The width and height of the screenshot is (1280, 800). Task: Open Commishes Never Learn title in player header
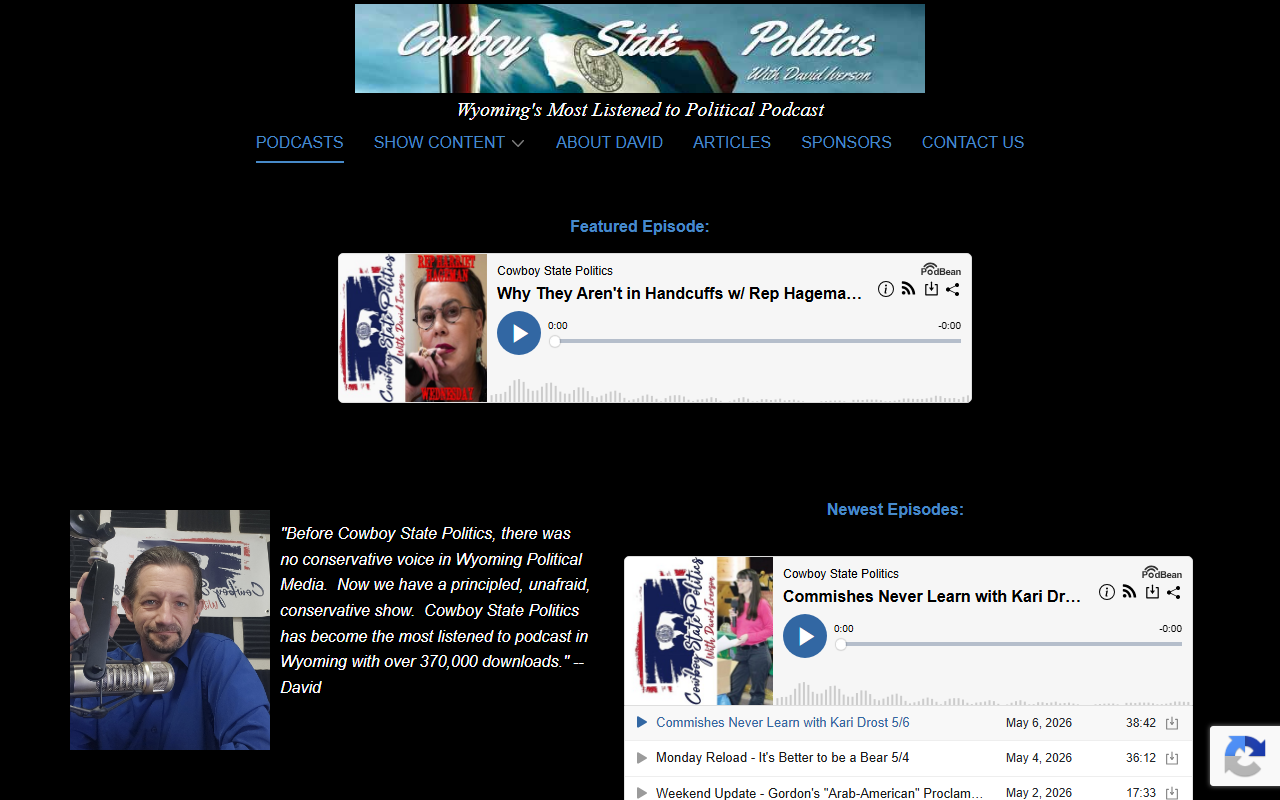932,596
